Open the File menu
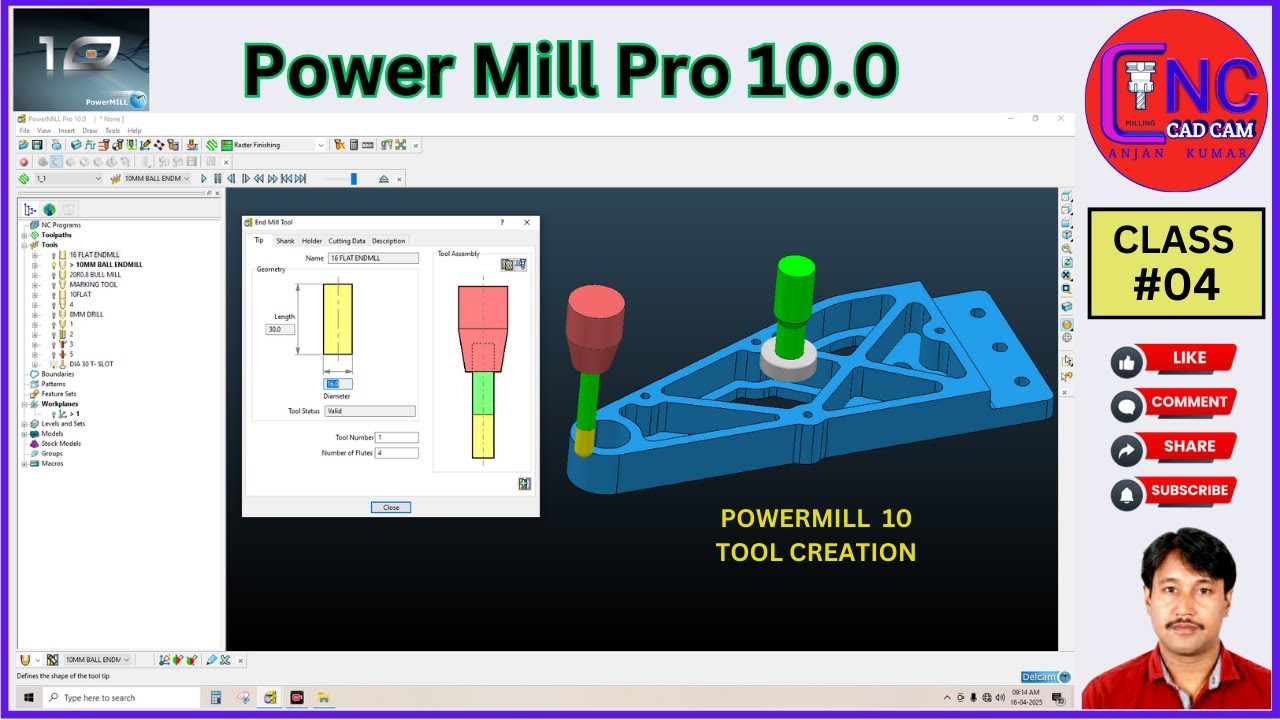This screenshot has width=1280, height=720. pyautogui.click(x=24, y=130)
